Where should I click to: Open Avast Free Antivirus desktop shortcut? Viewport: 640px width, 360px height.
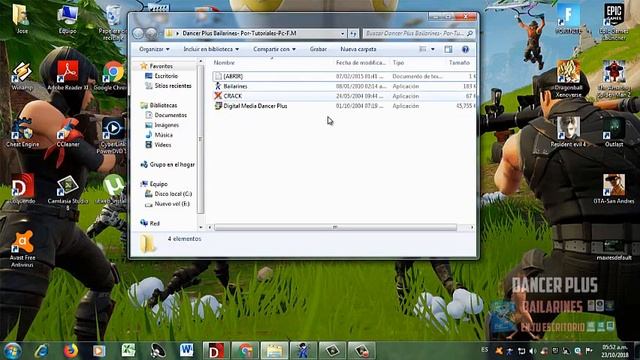(x=22, y=248)
